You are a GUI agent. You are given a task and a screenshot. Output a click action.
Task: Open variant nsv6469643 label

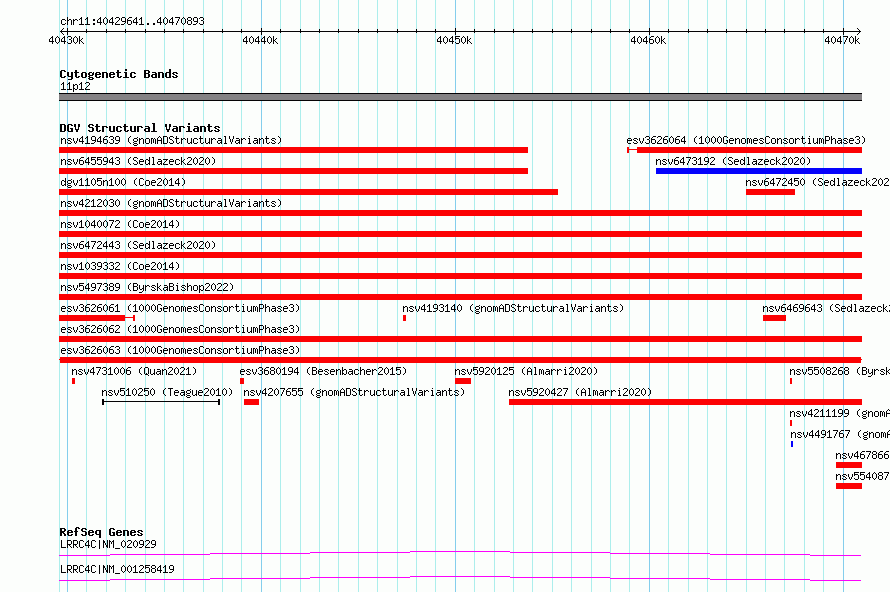(826, 308)
